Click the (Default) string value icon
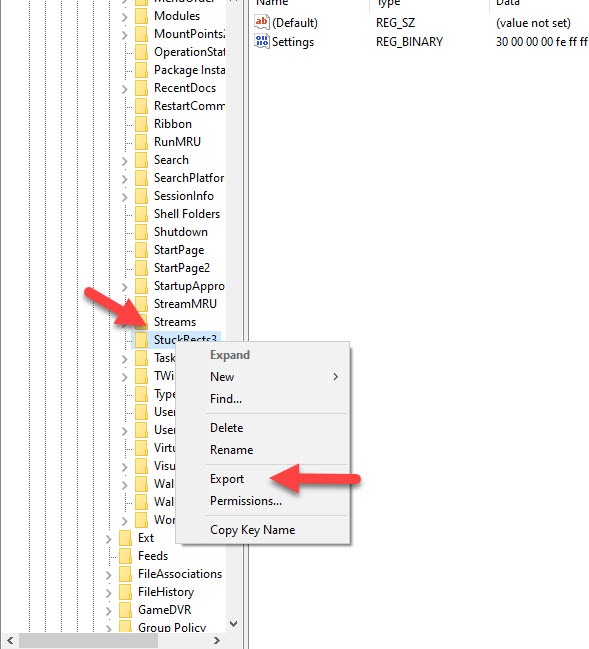The image size is (589, 649). (x=262, y=22)
